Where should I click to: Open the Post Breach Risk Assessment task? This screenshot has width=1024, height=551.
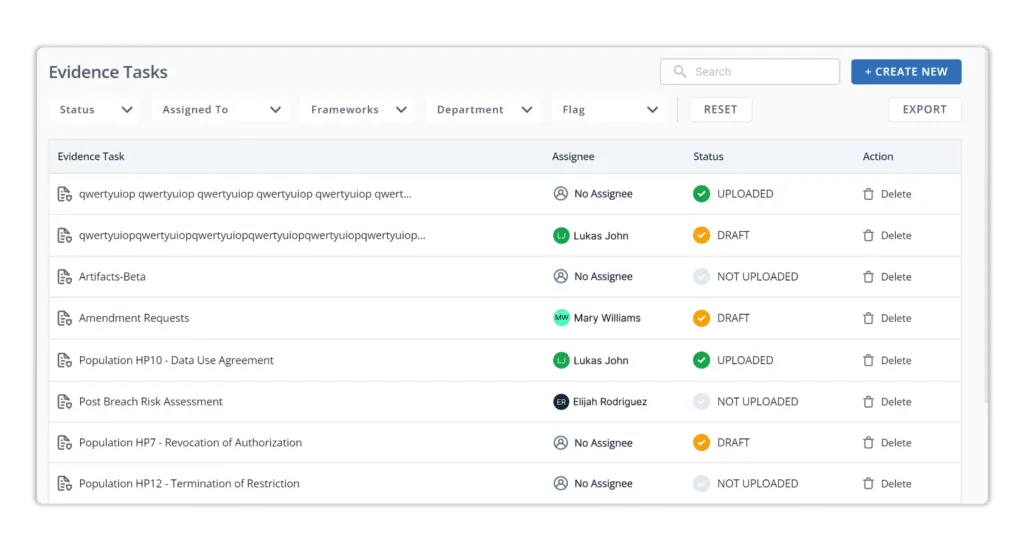click(x=151, y=401)
